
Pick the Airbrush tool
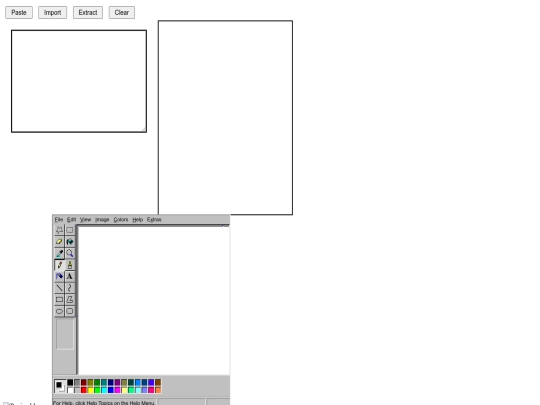59,276
